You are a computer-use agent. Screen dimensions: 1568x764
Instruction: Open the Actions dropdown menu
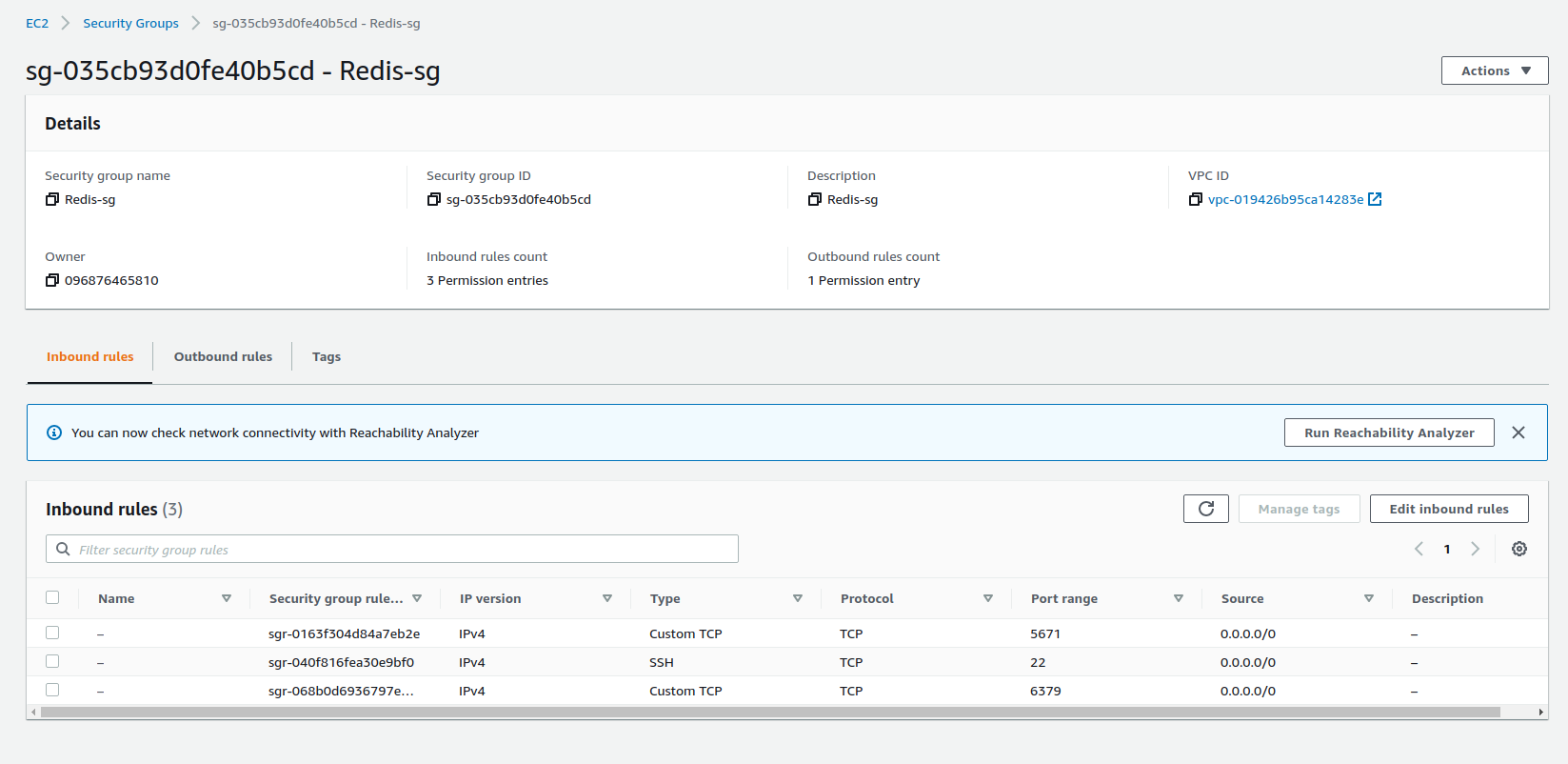(x=1495, y=70)
